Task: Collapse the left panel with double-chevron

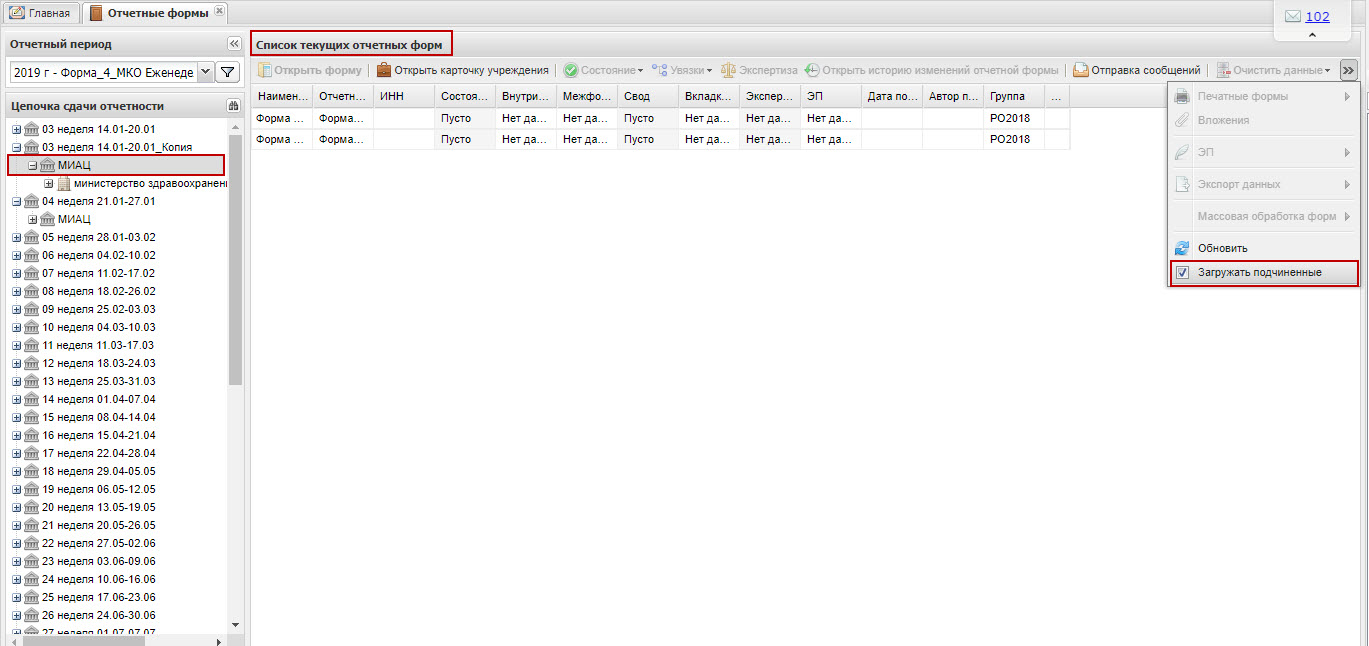Action: pyautogui.click(x=234, y=44)
